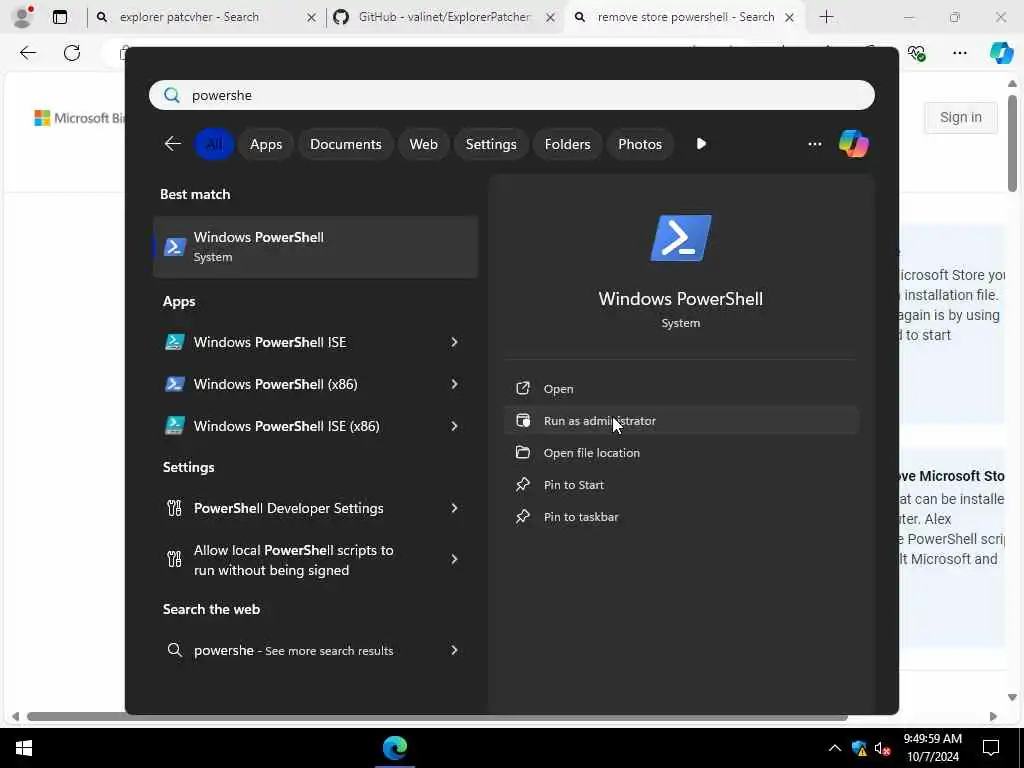
Task: Click Open action icon for PowerShell
Action: pyautogui.click(x=522, y=389)
